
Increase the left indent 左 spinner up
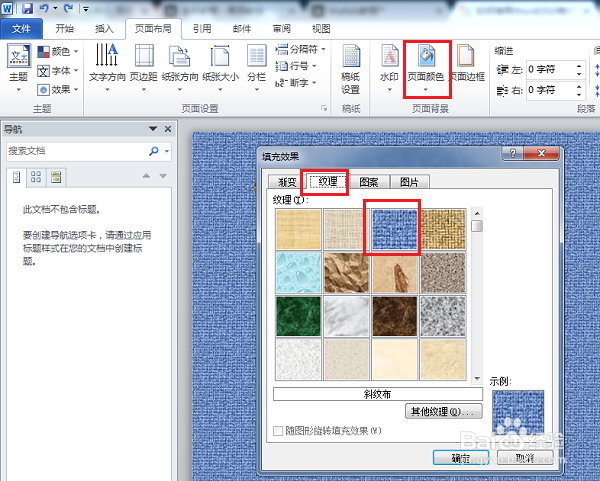579,66
